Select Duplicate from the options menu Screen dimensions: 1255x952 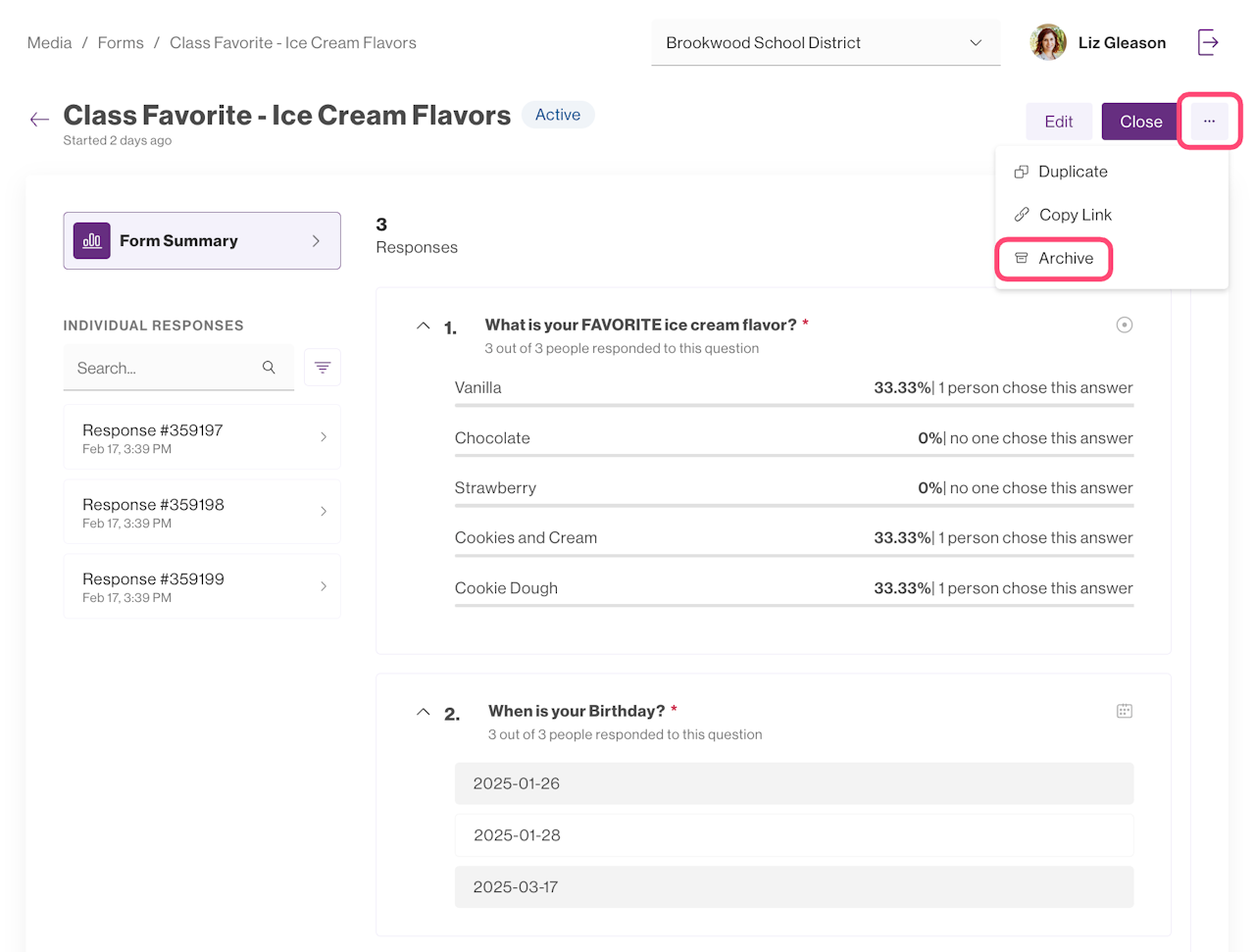[1073, 172]
